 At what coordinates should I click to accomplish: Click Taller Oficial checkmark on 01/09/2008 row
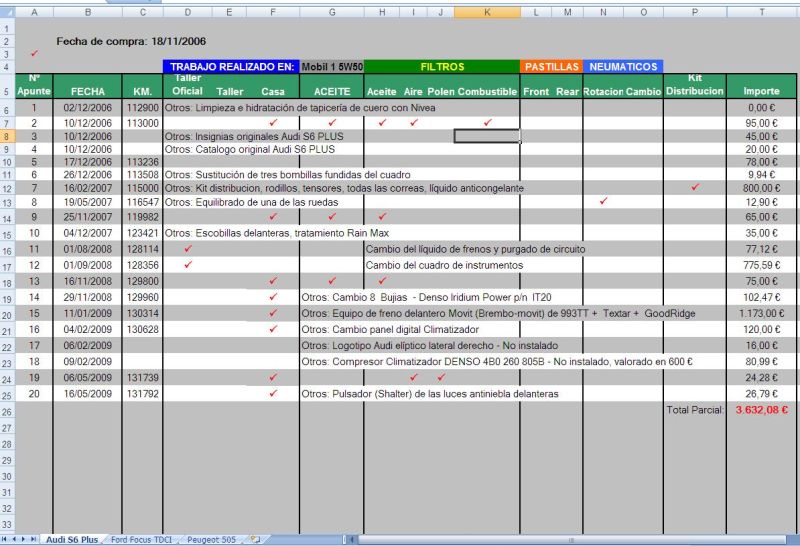(x=188, y=264)
